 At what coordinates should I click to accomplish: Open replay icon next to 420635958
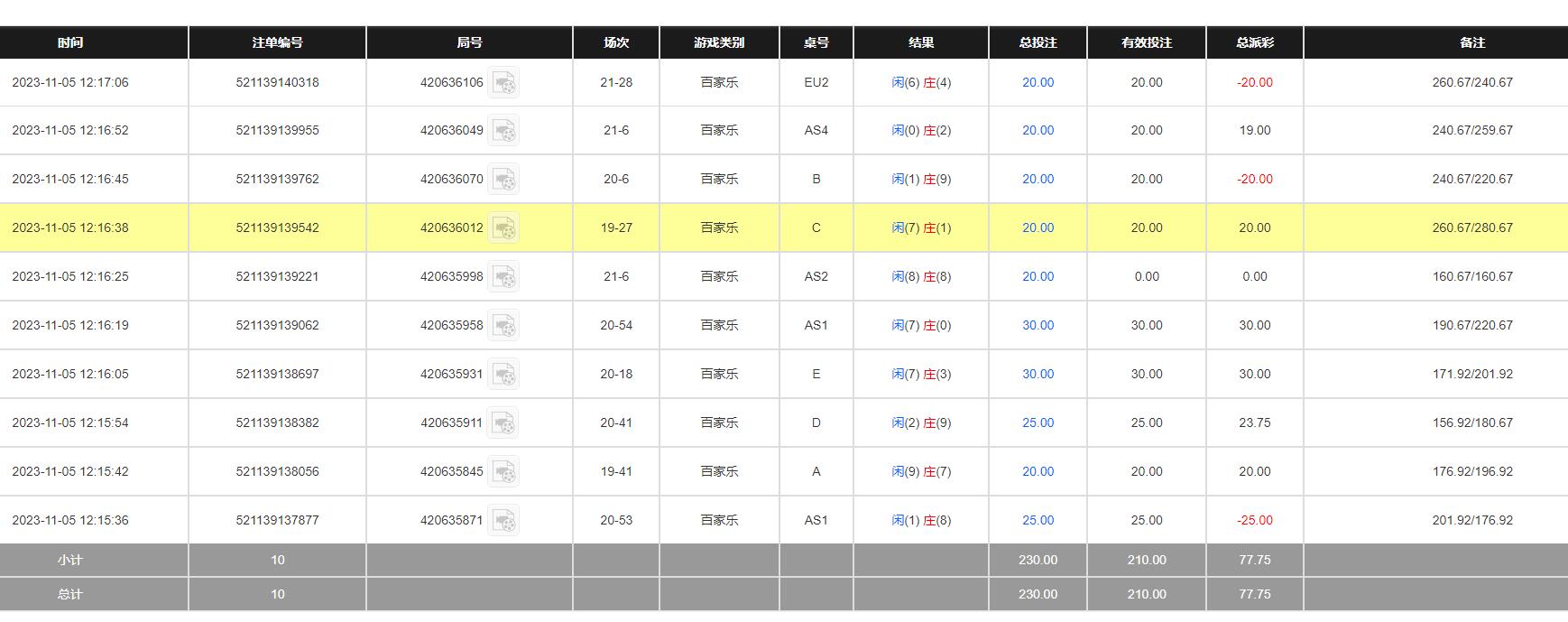click(x=503, y=326)
